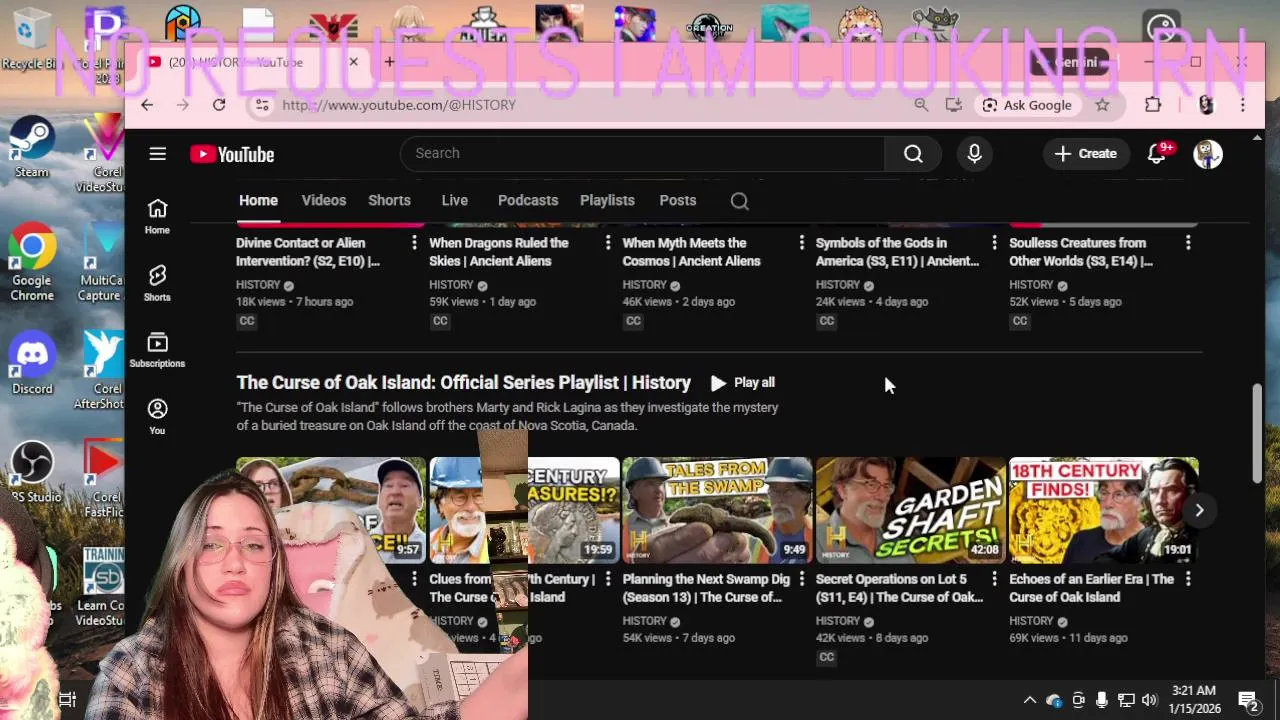The width and height of the screenshot is (1280, 720).
Task: Close the HISTORY - YouTube browser tab
Action: tap(353, 62)
